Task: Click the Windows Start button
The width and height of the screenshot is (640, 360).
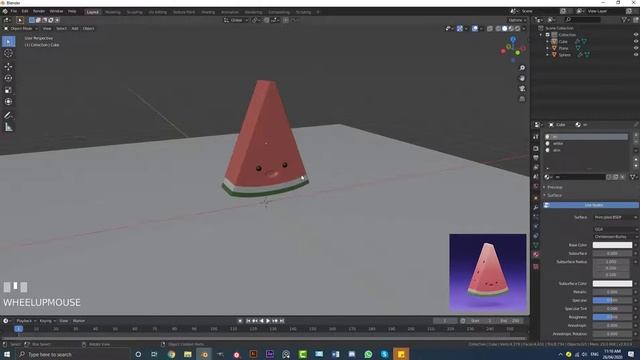Action: pyautogui.click(x=7, y=354)
